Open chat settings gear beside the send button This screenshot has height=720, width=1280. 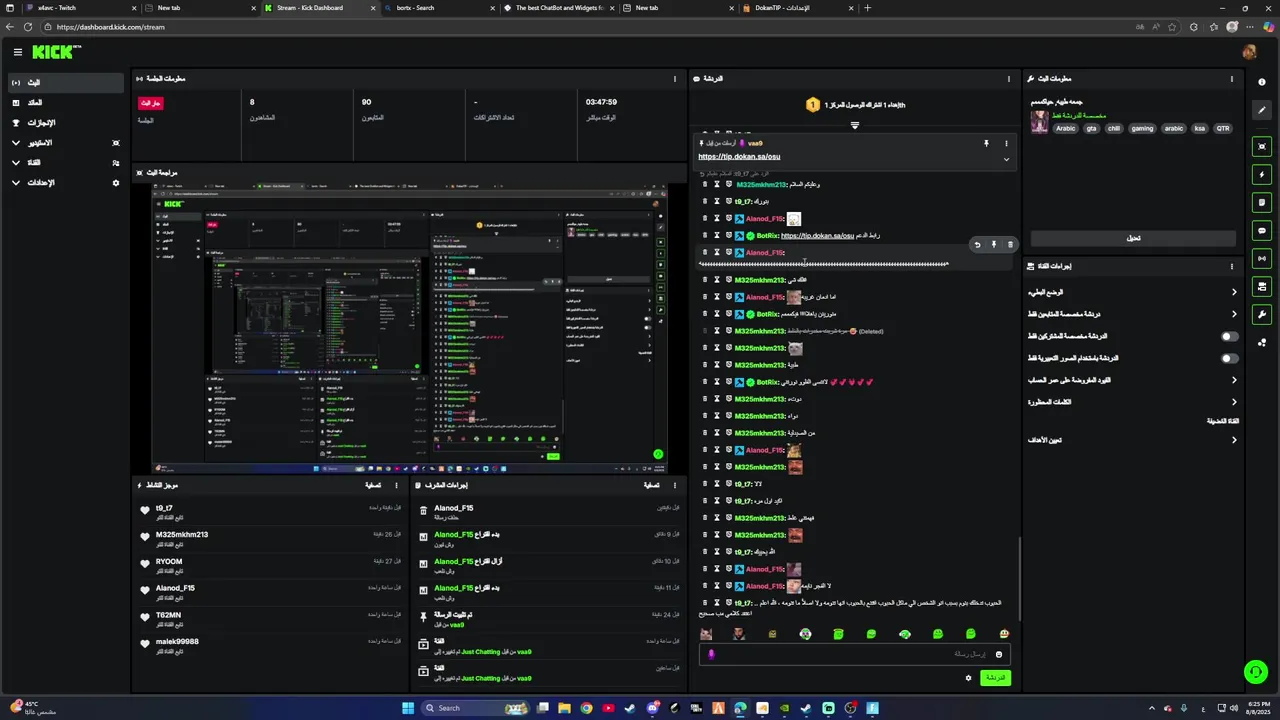968,678
